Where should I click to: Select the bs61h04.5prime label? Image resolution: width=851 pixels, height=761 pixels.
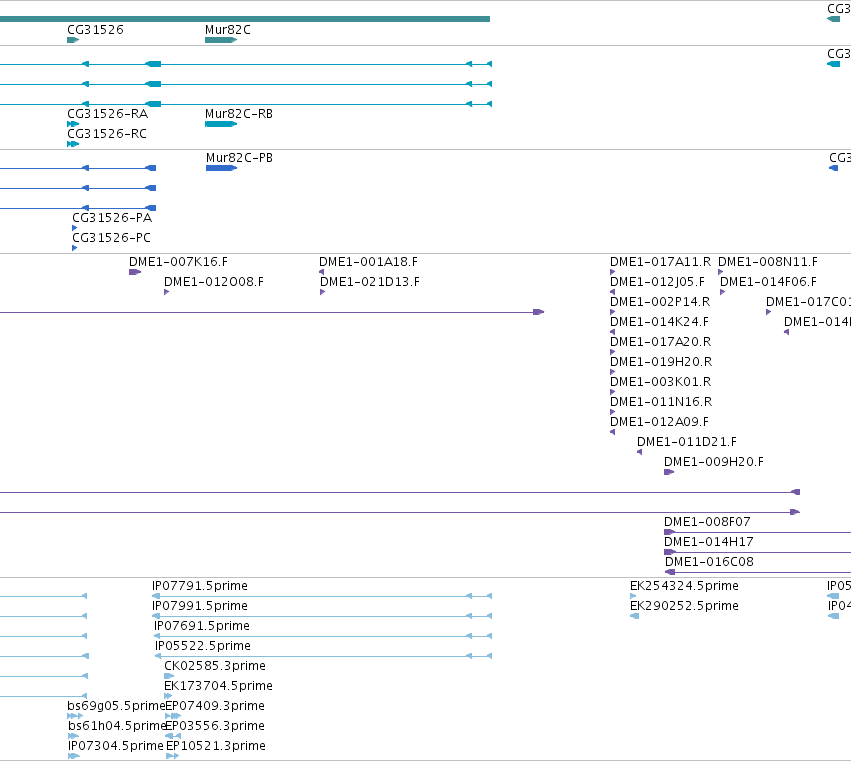pyautogui.click(x=117, y=727)
